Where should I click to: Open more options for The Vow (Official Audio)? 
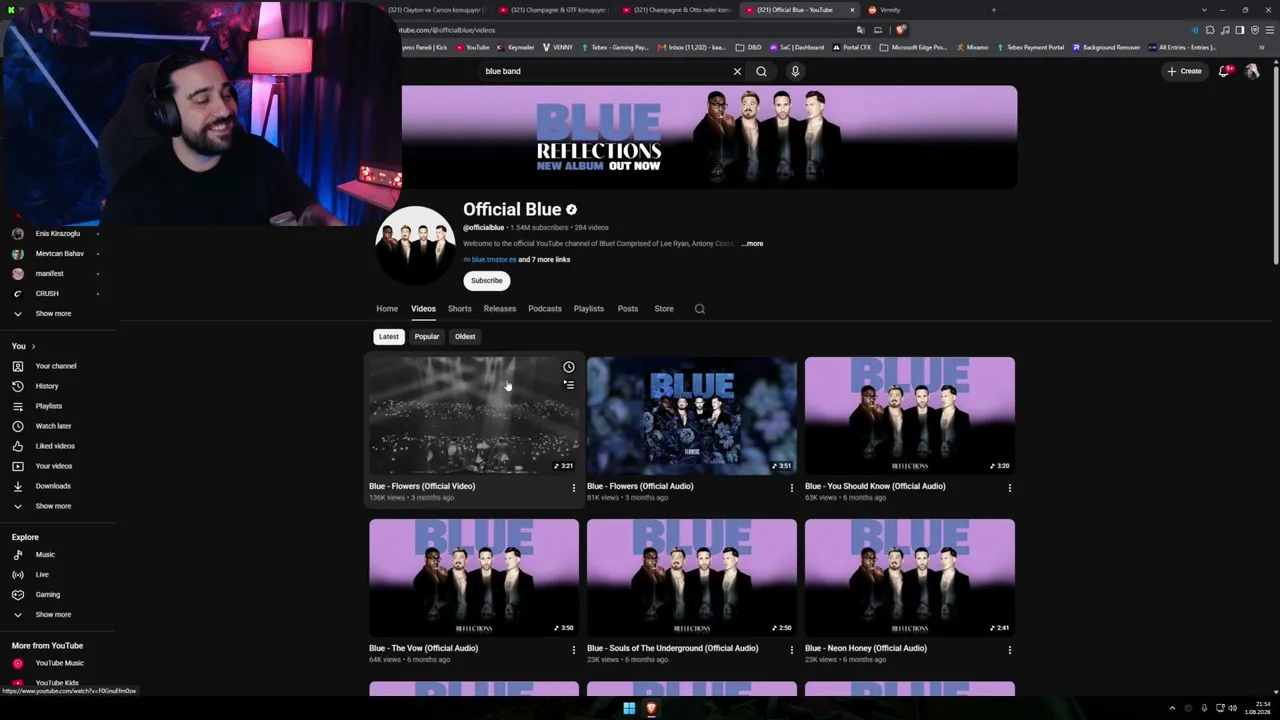(573, 650)
